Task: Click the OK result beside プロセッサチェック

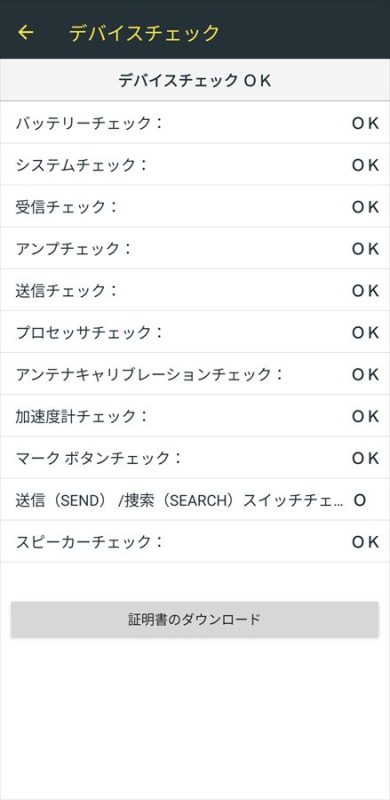Action: tap(365, 332)
